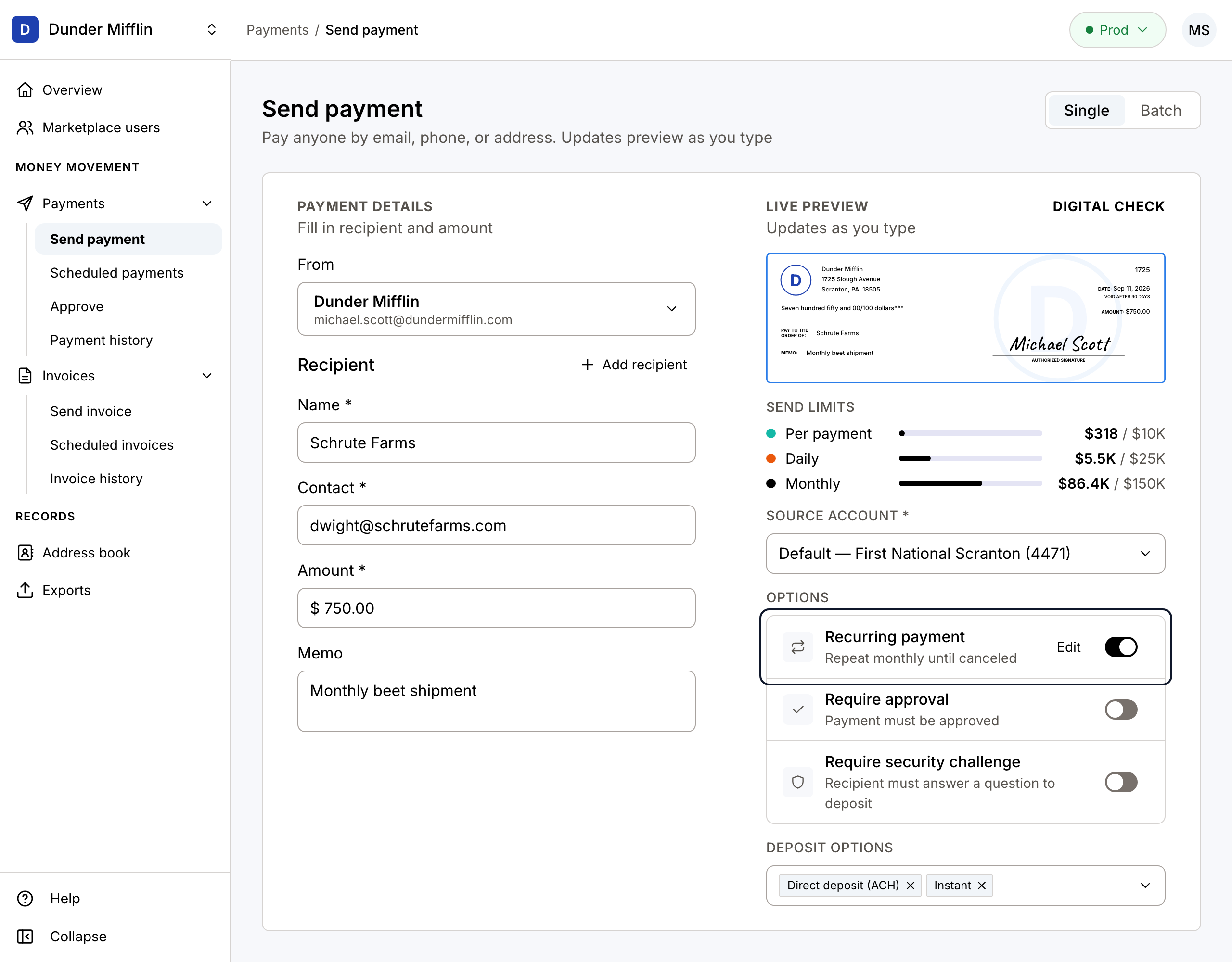
Task: Open Scheduled payments in the sidebar
Action: click(117, 273)
